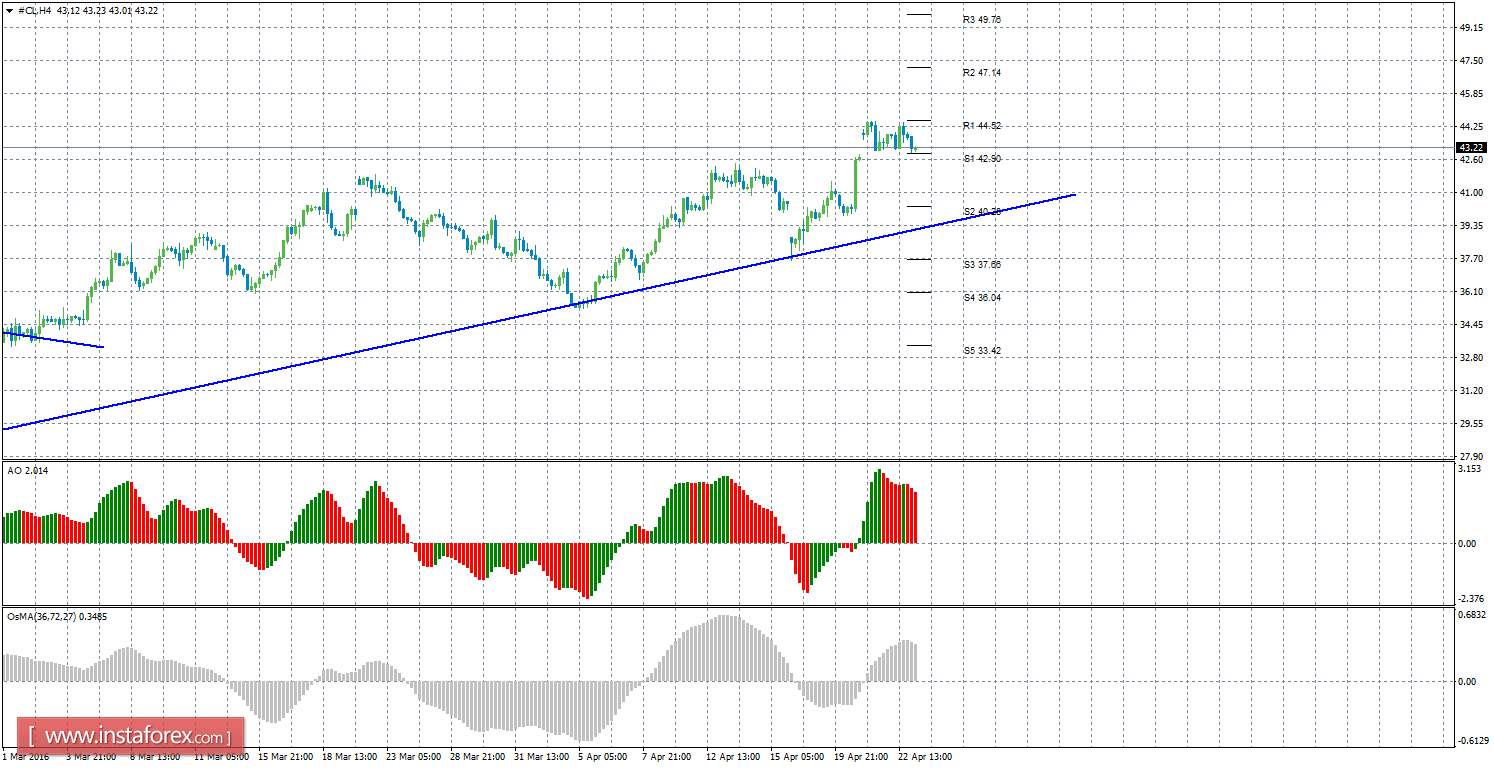Click the 37.70 price axis label
Viewport: 1494px width, 768px height.
click(x=1471, y=259)
